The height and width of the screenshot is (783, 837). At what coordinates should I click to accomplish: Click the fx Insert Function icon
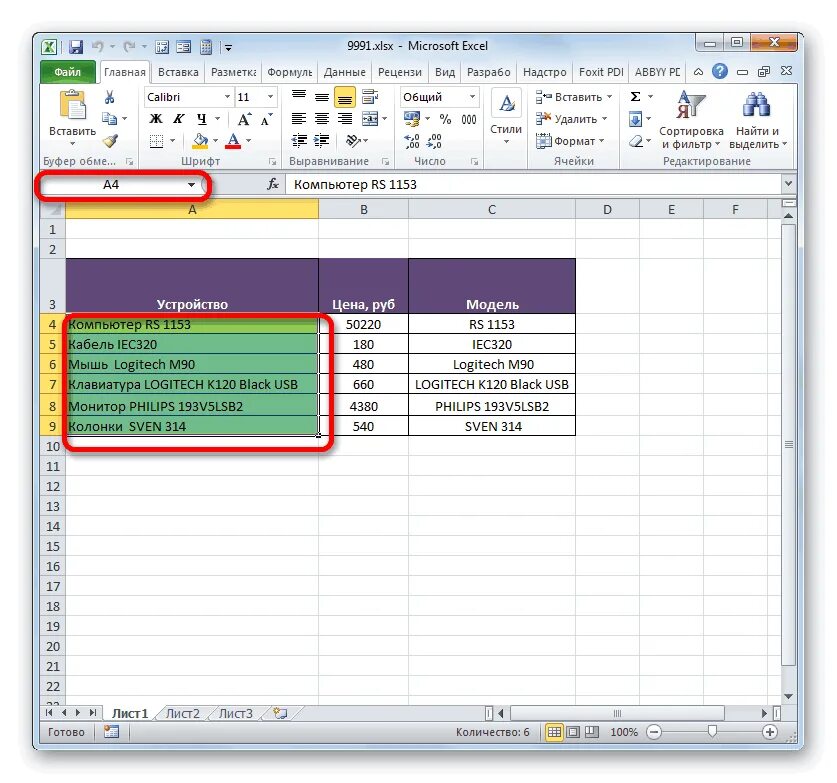click(273, 184)
